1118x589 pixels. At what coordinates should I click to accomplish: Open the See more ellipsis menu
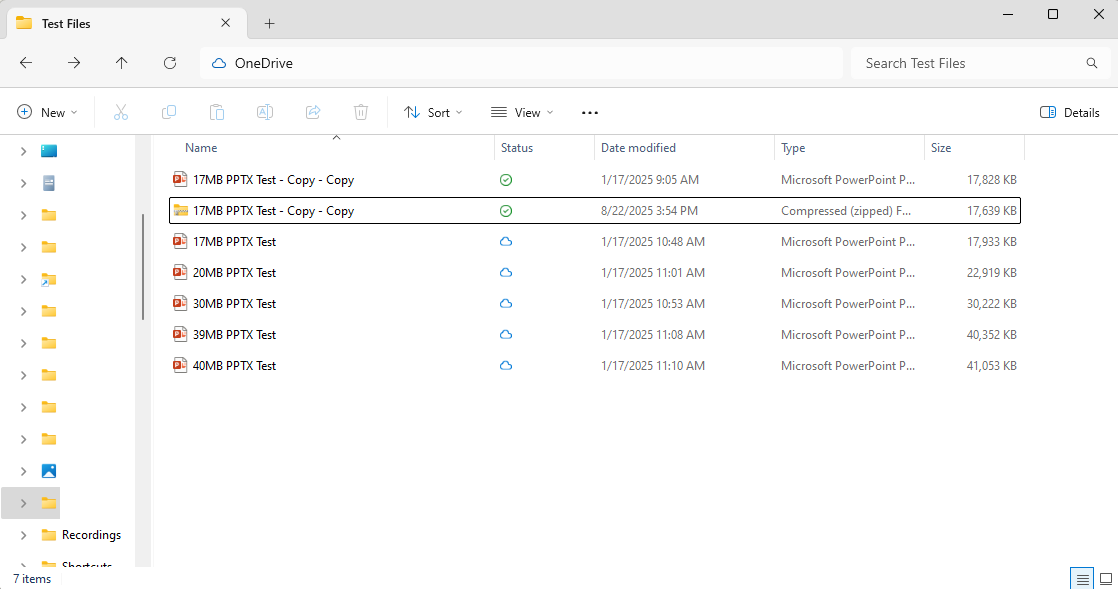590,113
